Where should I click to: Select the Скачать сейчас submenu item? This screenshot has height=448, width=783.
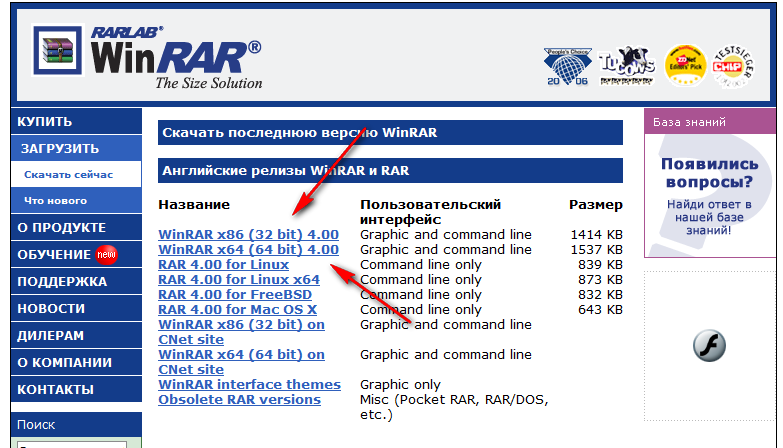coord(76,174)
